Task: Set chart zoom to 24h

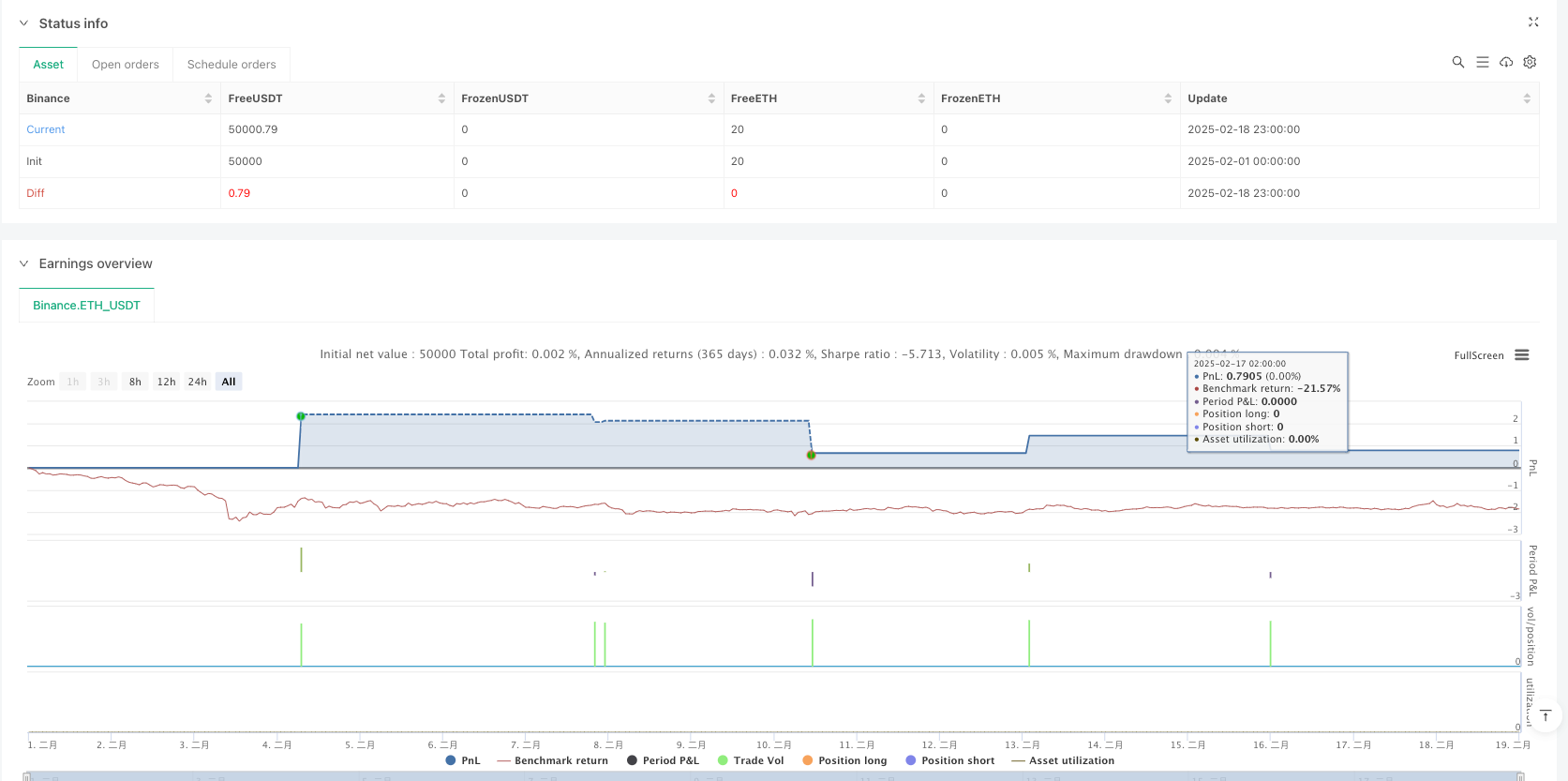Action: pos(197,382)
